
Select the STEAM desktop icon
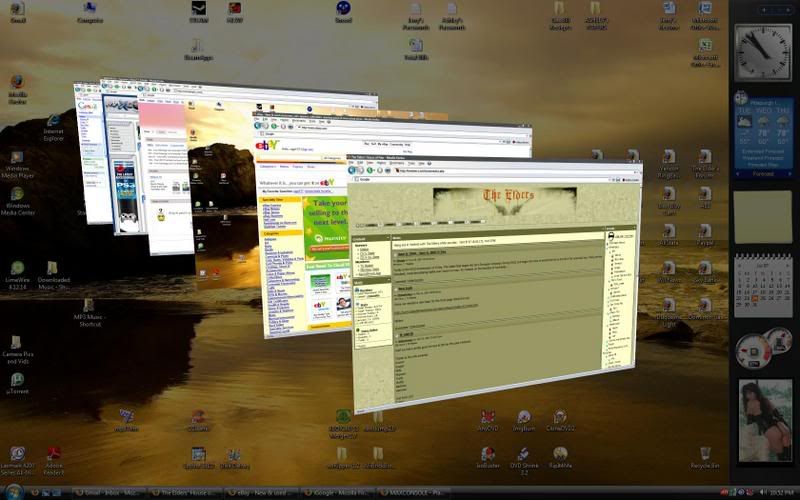pyautogui.click(x=198, y=13)
